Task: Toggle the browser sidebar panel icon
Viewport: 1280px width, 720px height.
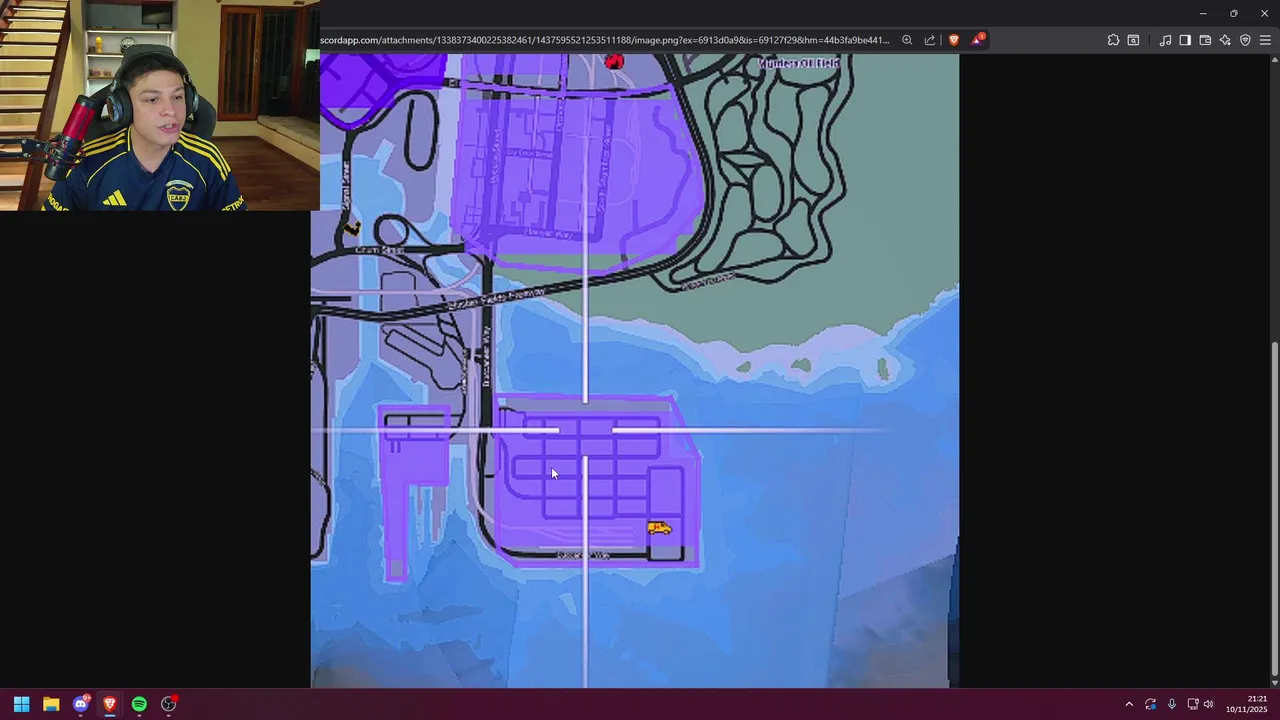Action: pyautogui.click(x=1185, y=40)
